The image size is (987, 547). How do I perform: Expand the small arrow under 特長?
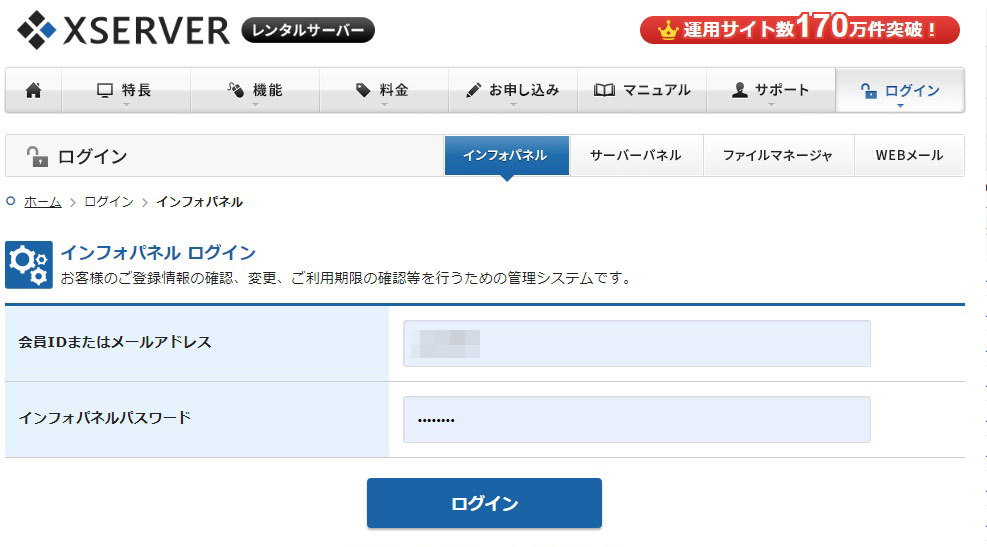(x=126, y=105)
